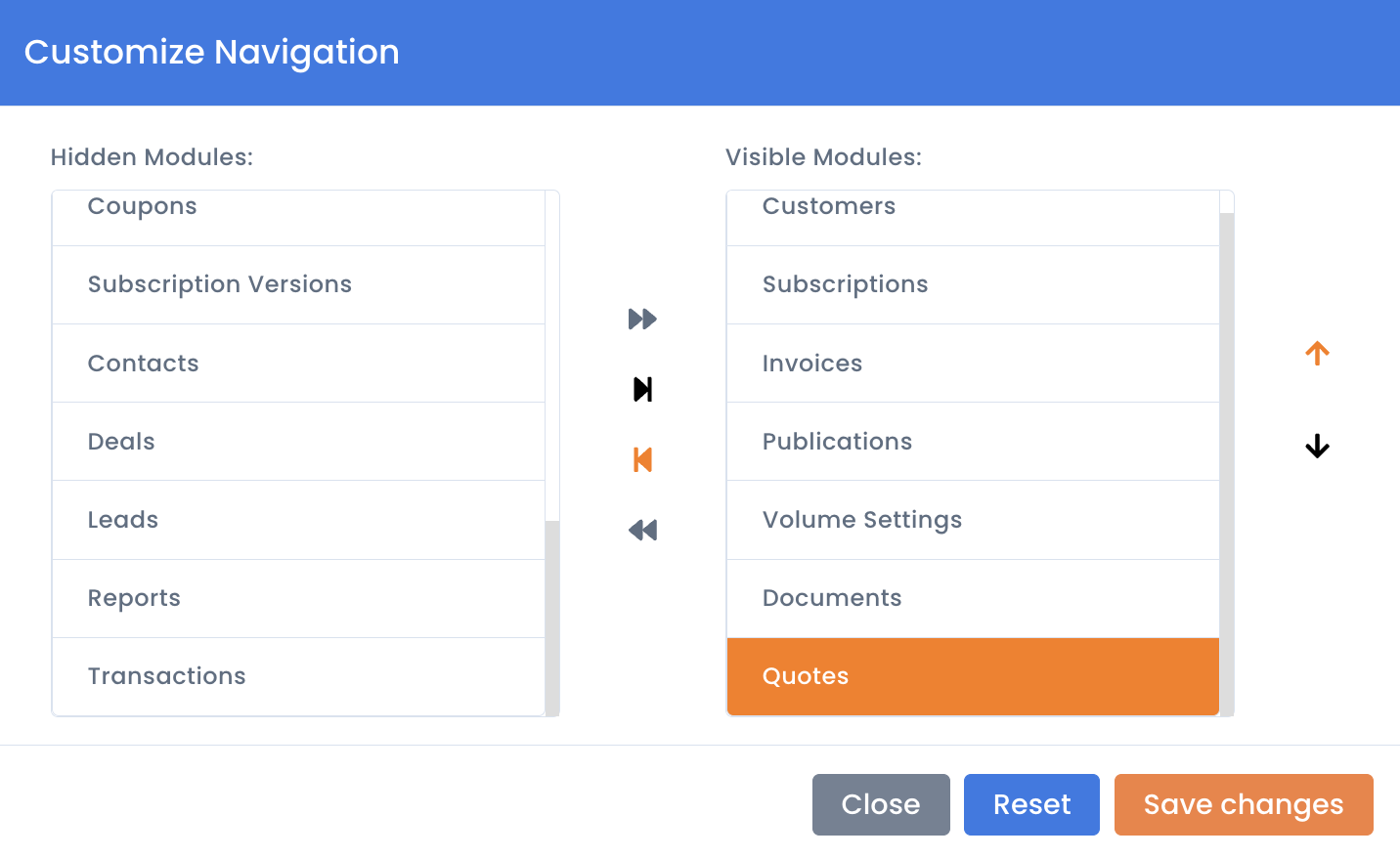Click the orange move selected left icon
The height and width of the screenshot is (858, 1400).
[x=642, y=459]
